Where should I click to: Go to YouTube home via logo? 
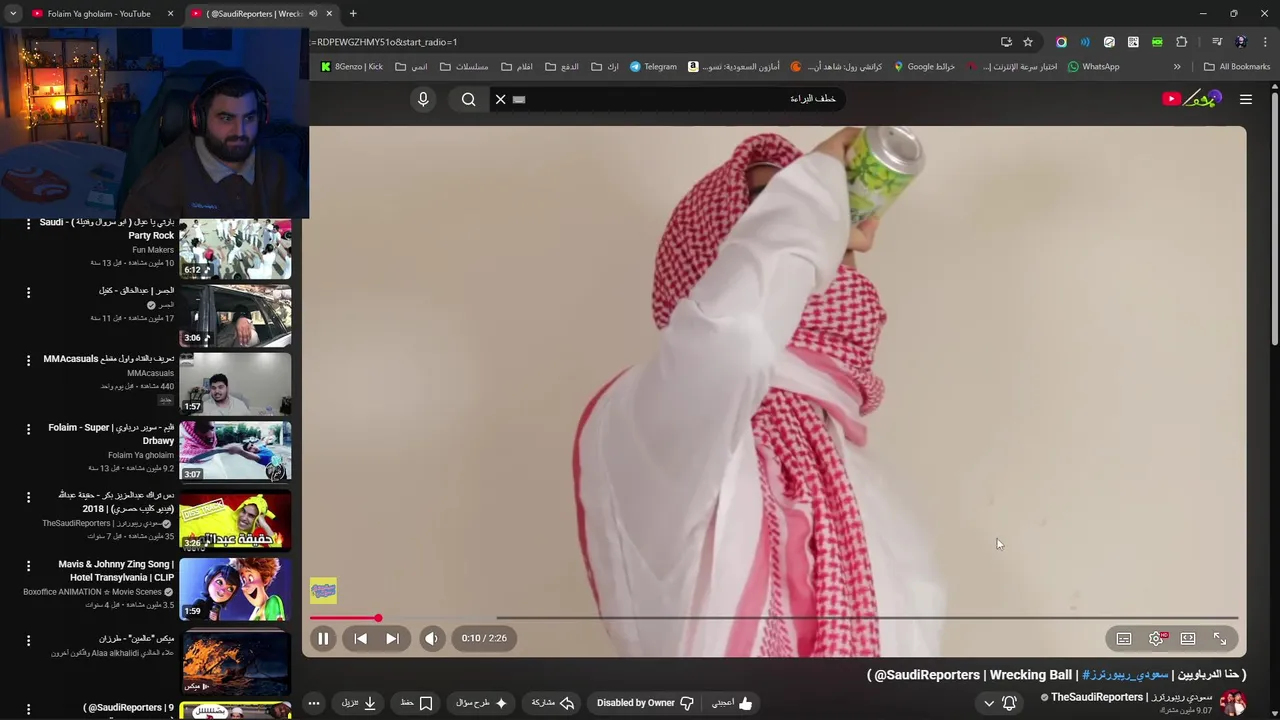1191,98
